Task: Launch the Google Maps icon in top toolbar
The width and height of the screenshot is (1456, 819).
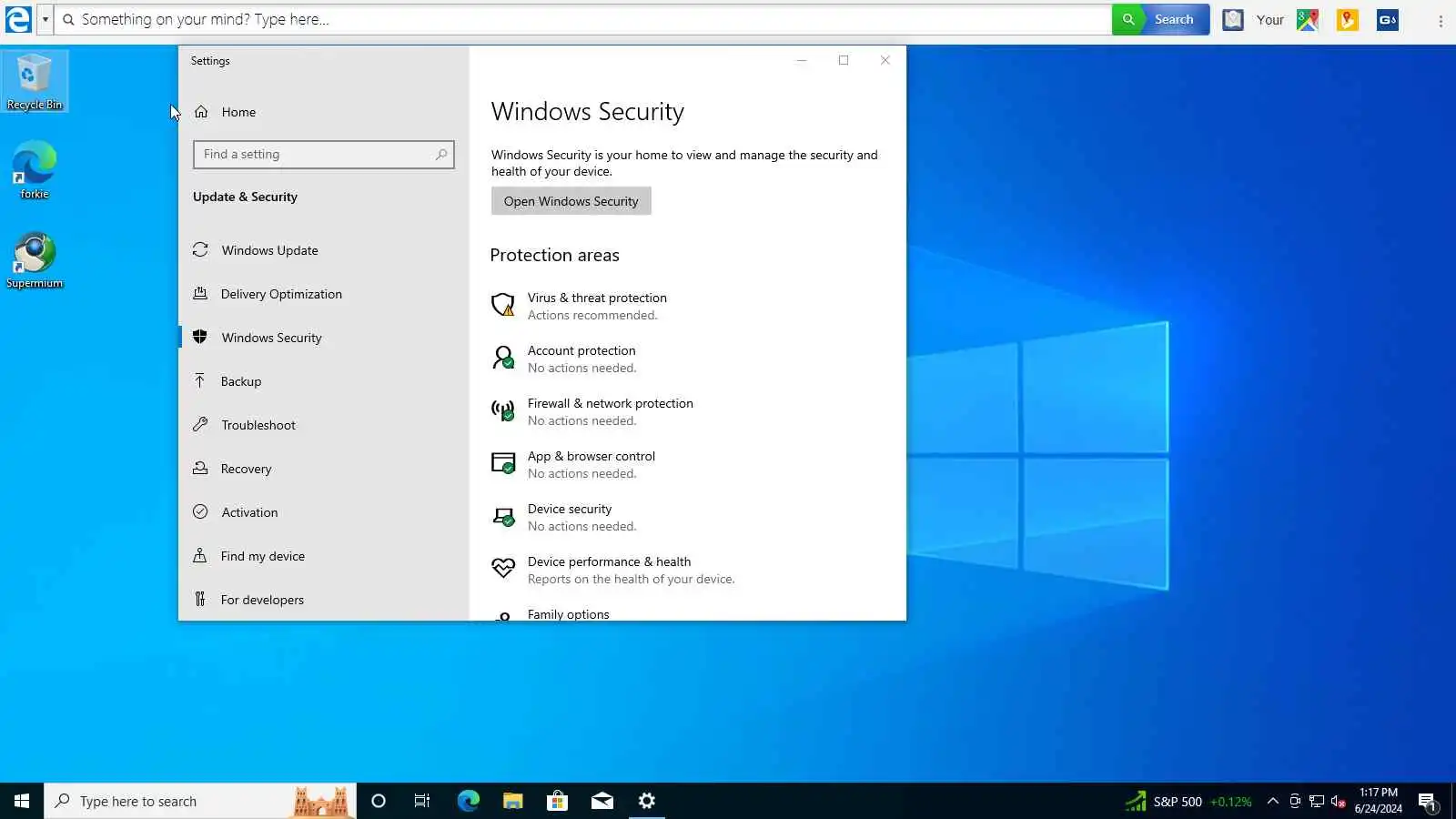Action: pos(1308,19)
